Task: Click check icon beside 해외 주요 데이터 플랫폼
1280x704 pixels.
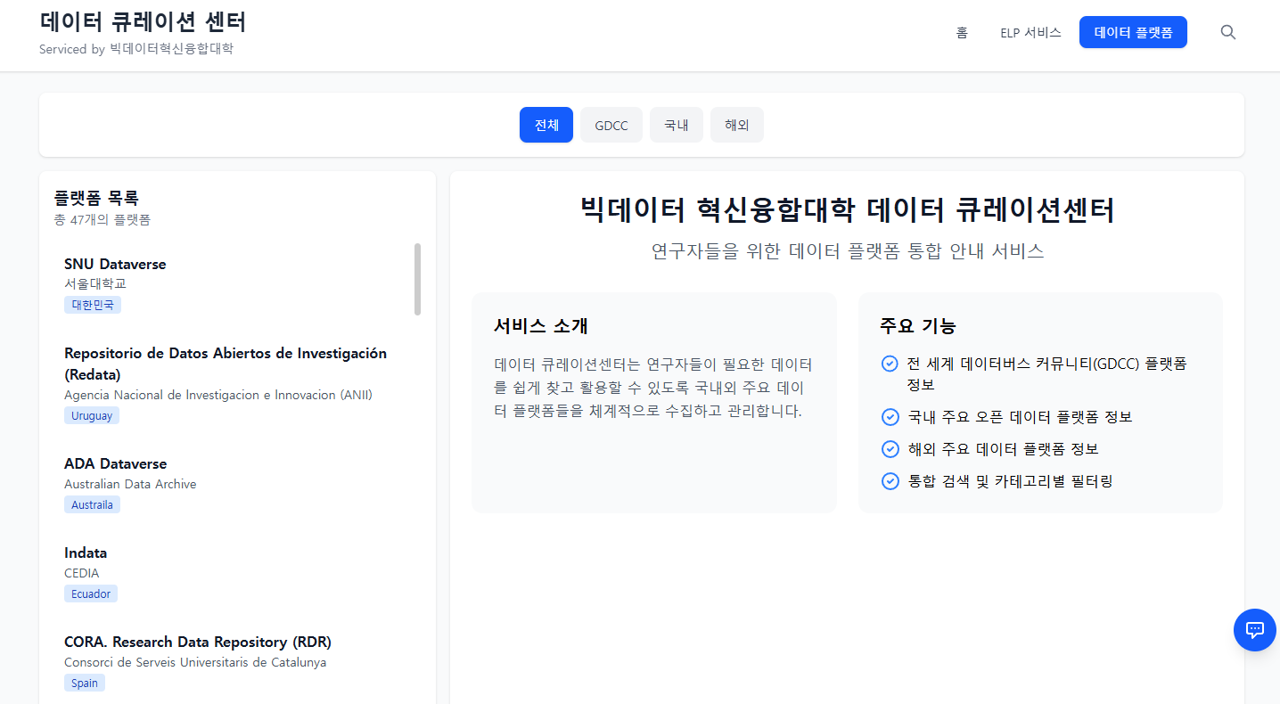Action: point(890,449)
